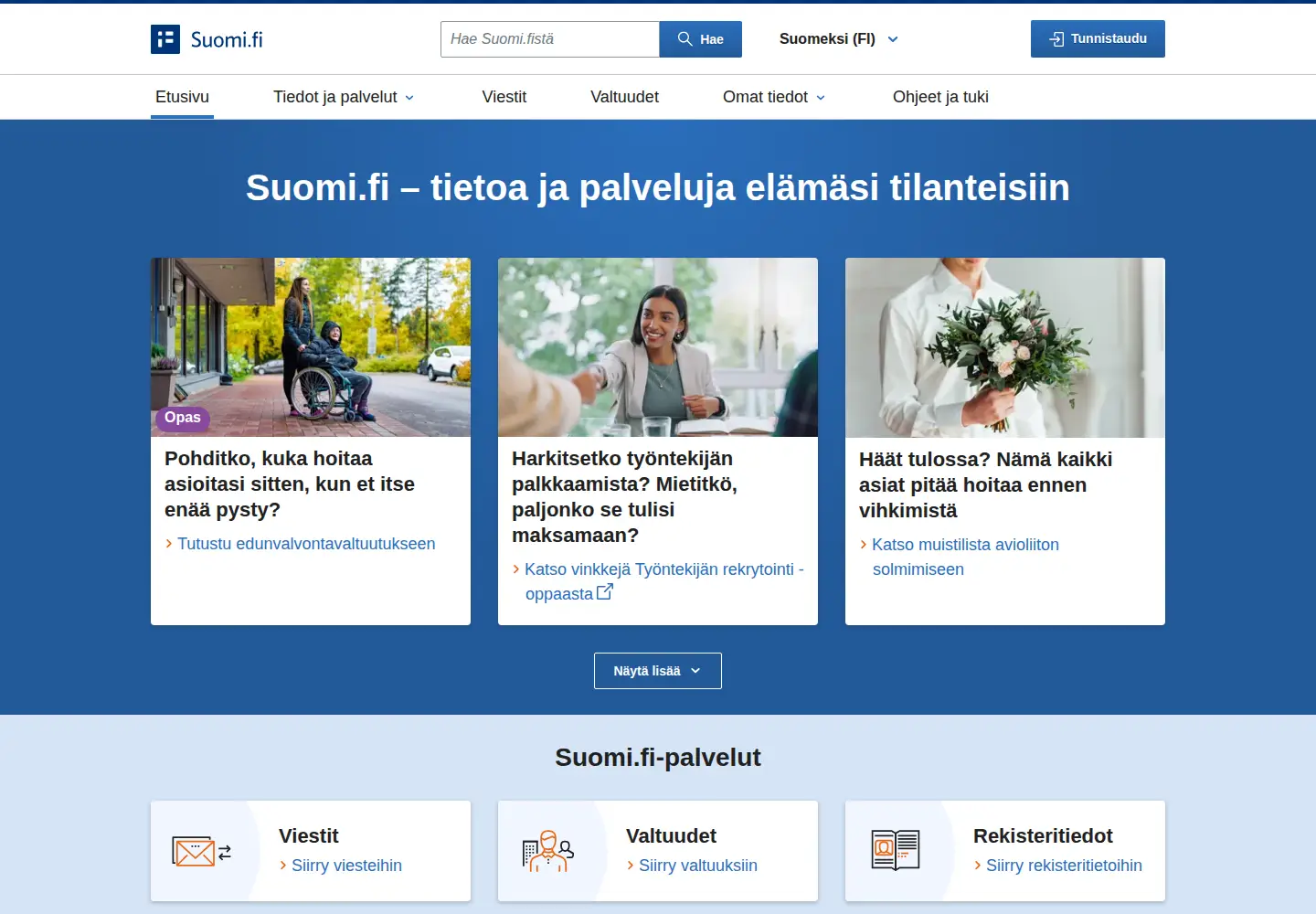The image size is (1316, 914).
Task: Open the Viestit navigation item
Action: (504, 97)
